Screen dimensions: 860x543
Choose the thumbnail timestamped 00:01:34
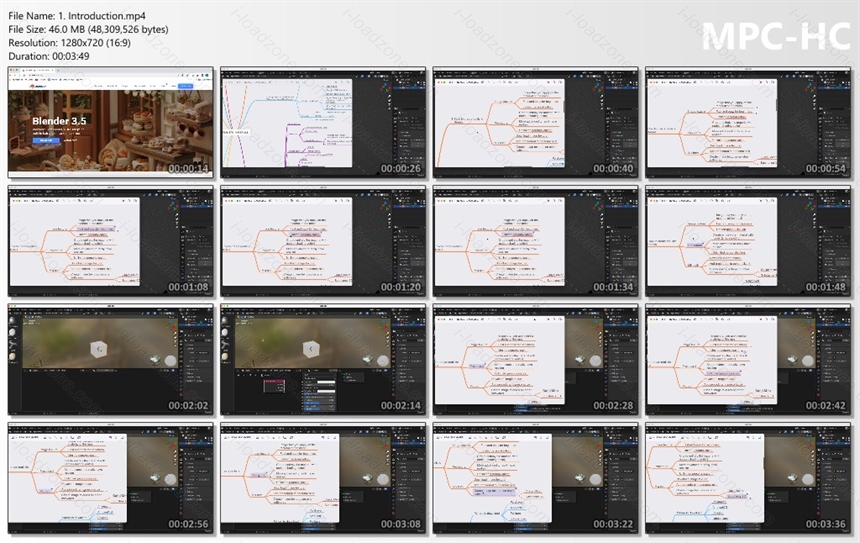[535, 241]
